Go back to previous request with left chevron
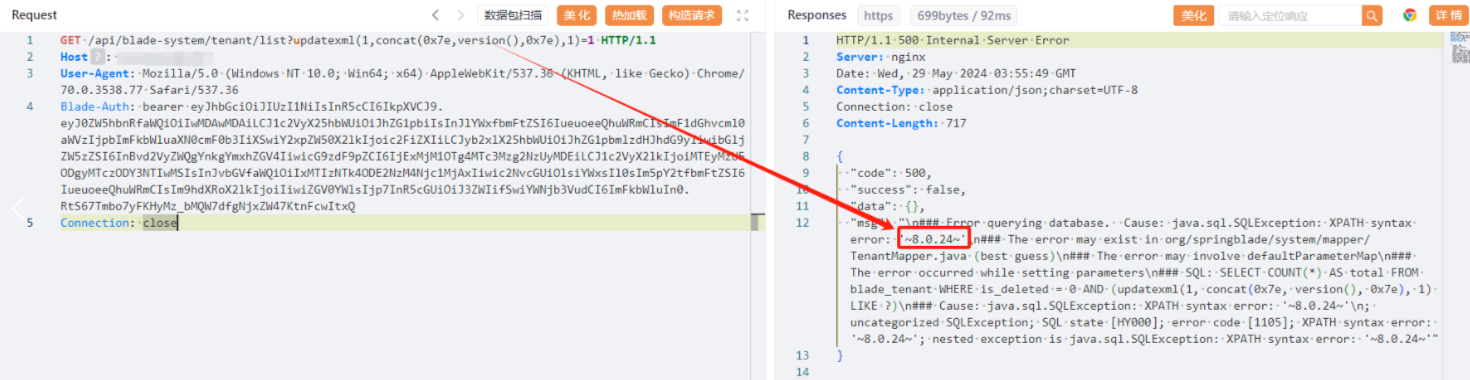The image size is (1470, 380). coord(435,15)
